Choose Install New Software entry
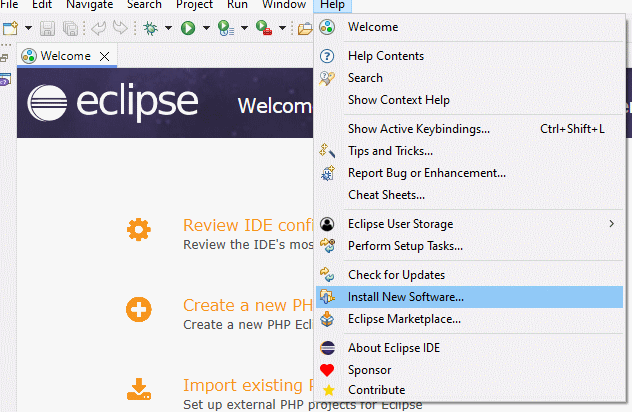This screenshot has width=632, height=412. pyautogui.click(x=470, y=297)
